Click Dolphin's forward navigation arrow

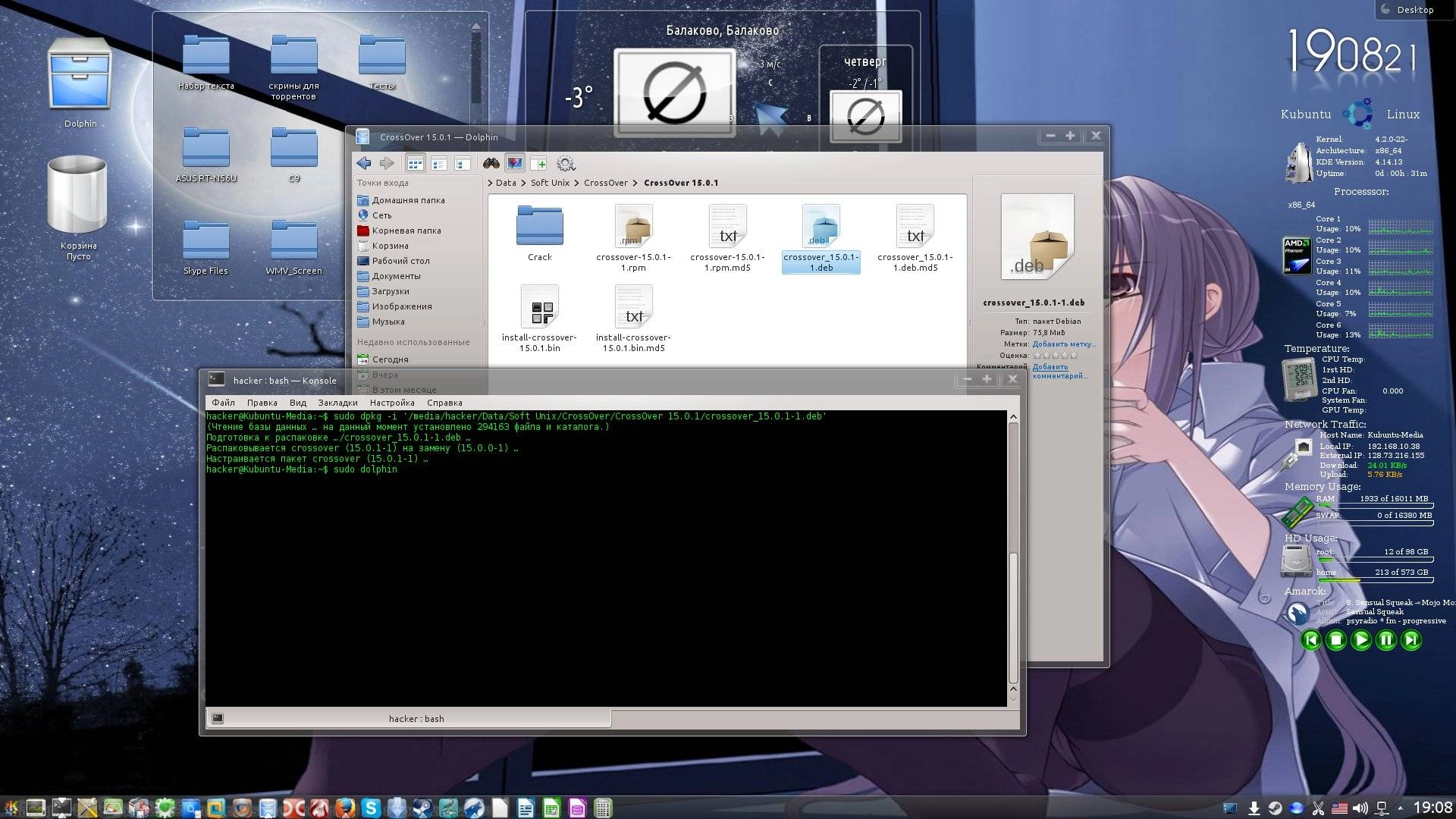pyautogui.click(x=387, y=163)
